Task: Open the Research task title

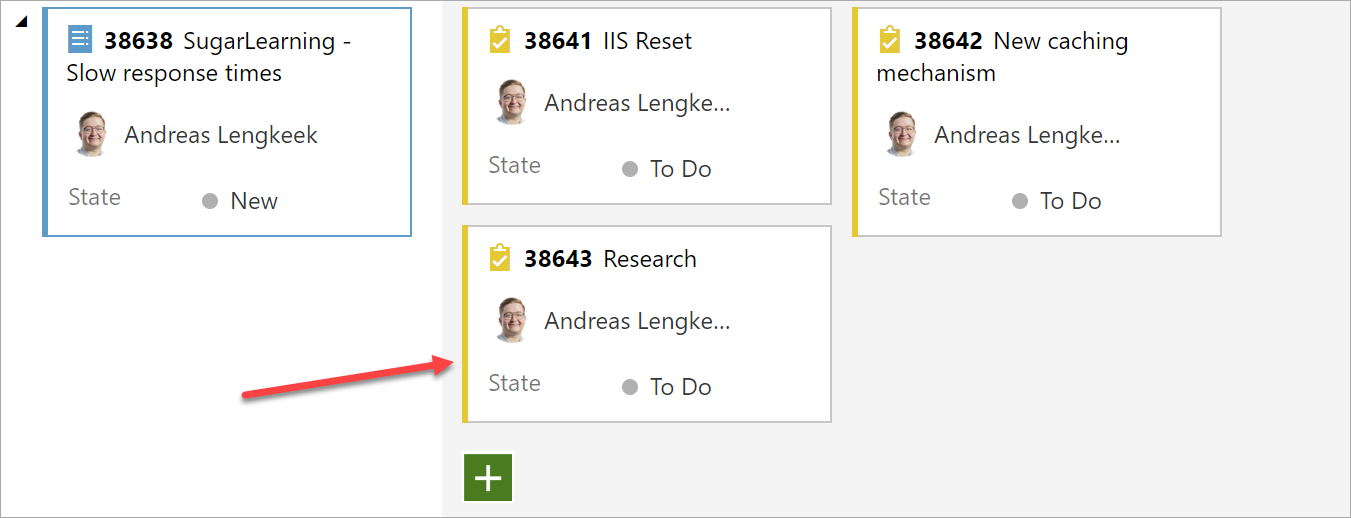Action: [x=650, y=259]
